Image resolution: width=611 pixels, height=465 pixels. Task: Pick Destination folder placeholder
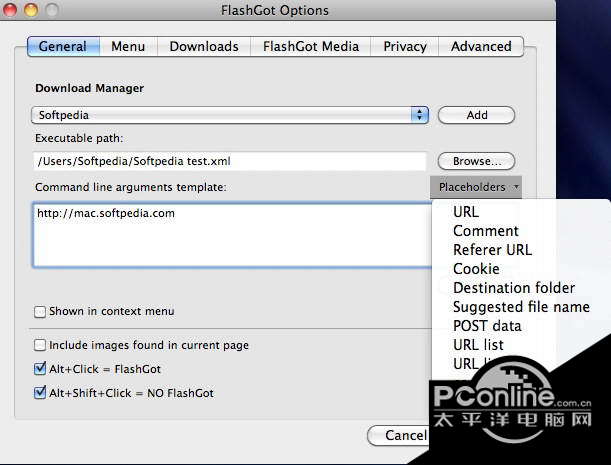(x=514, y=288)
